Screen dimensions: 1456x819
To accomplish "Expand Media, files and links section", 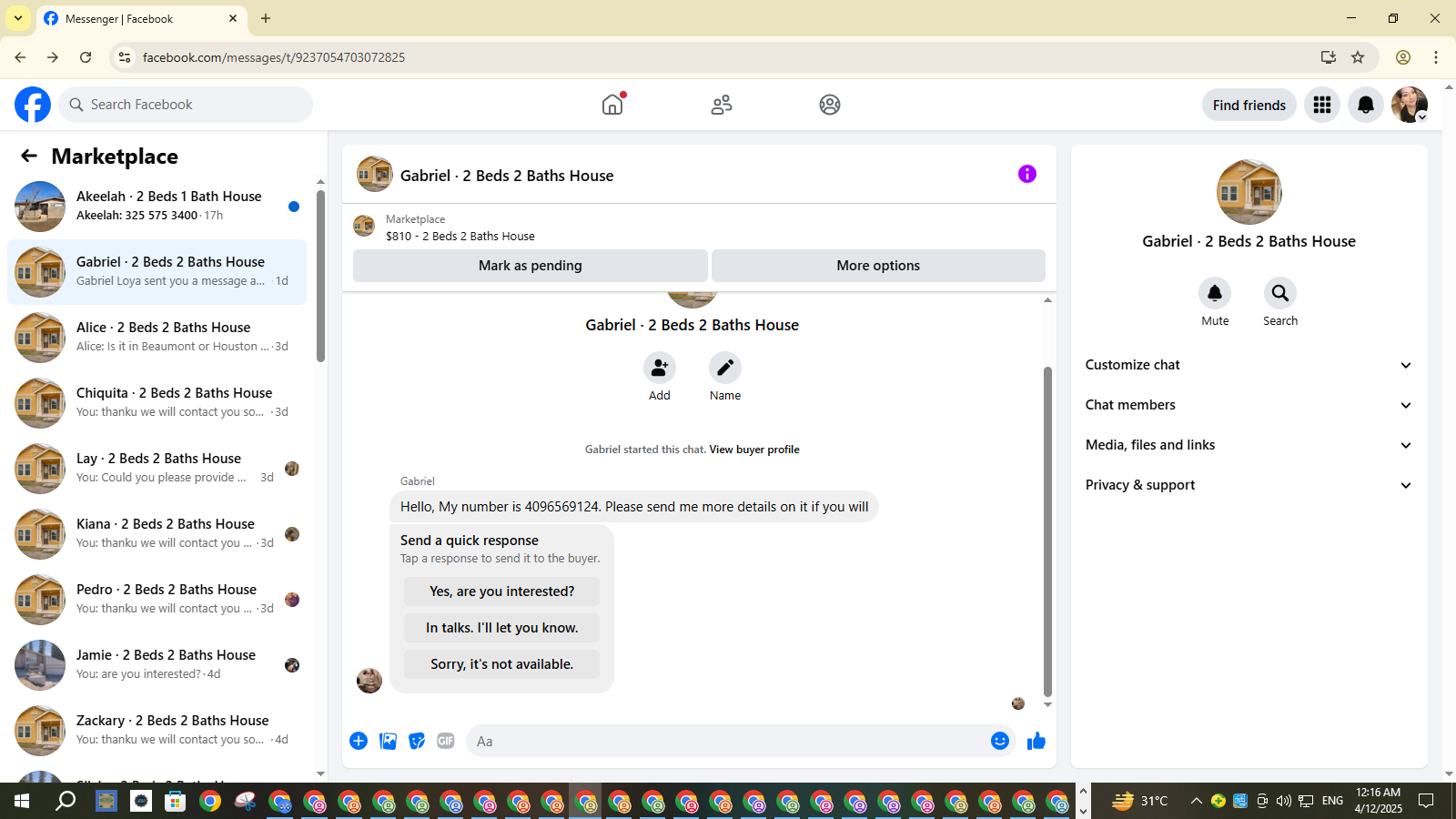I will tap(1249, 445).
